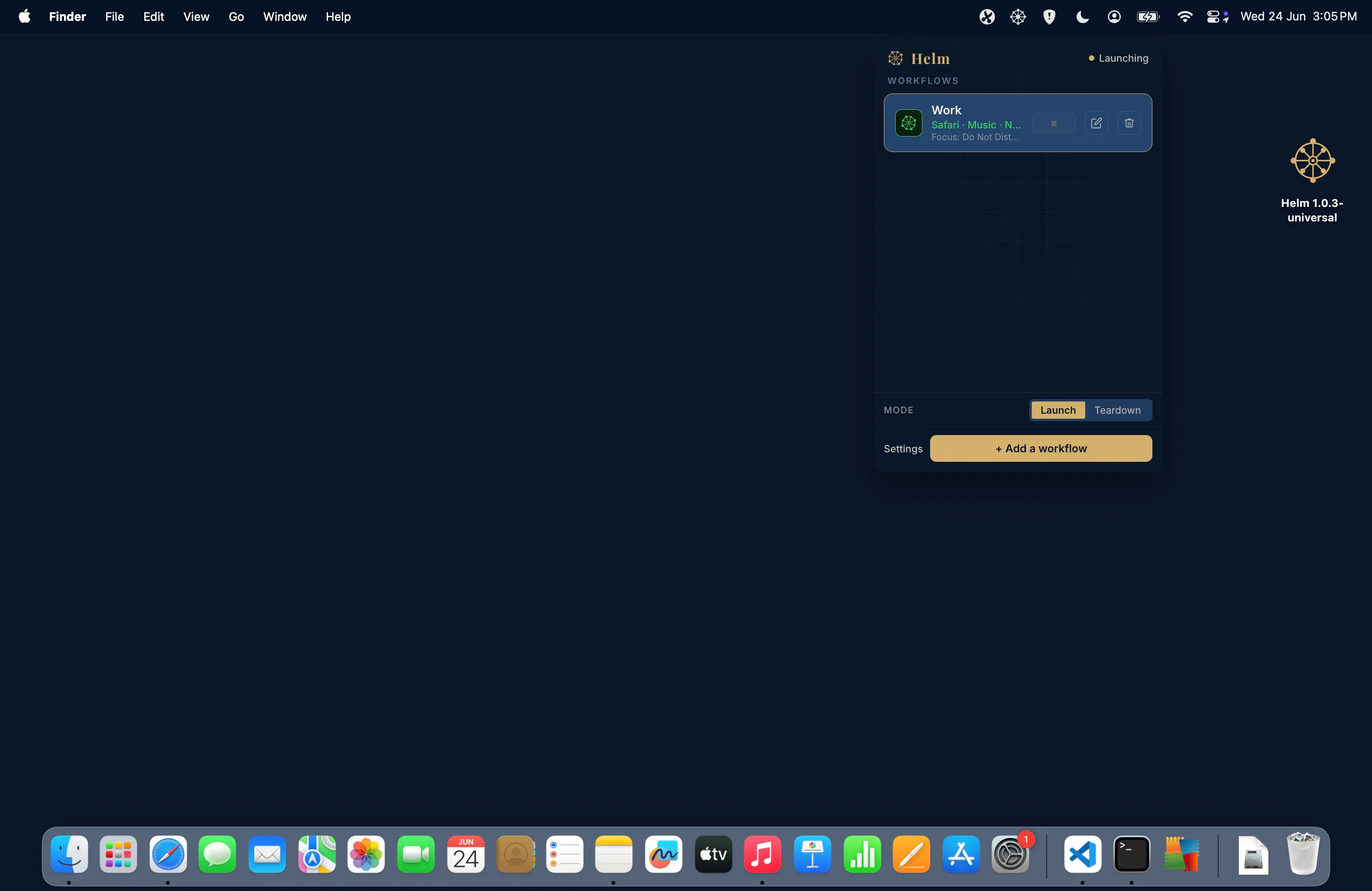Click the battery charging status icon
Screen dimensions: 1372x891
1148,17
